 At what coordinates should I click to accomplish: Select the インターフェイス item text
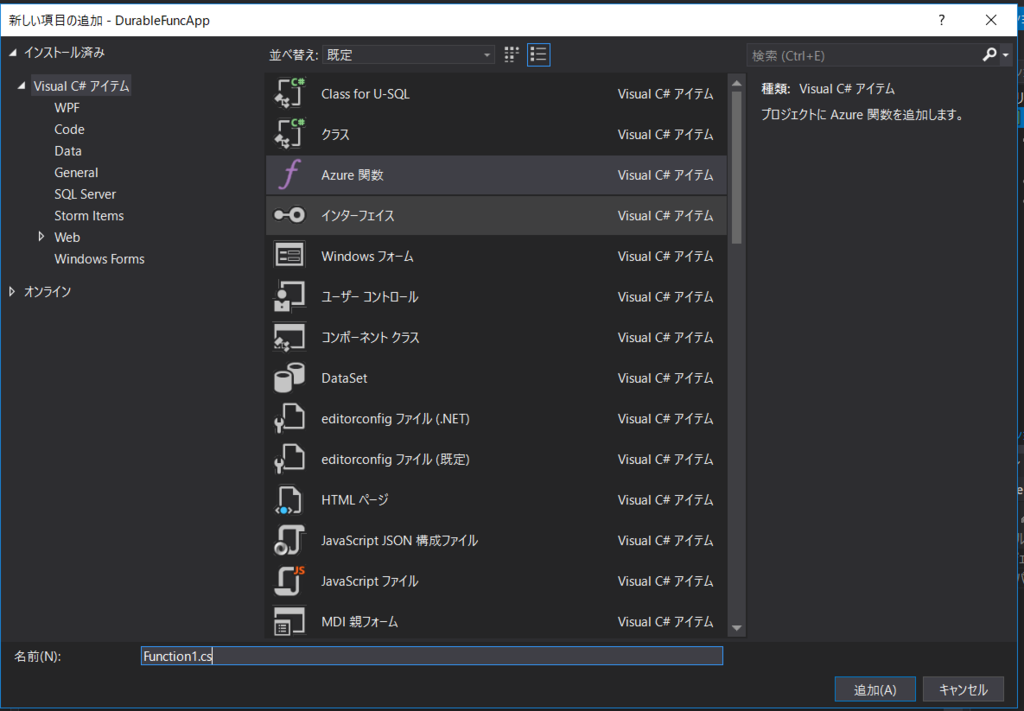pyautogui.click(x=358, y=215)
